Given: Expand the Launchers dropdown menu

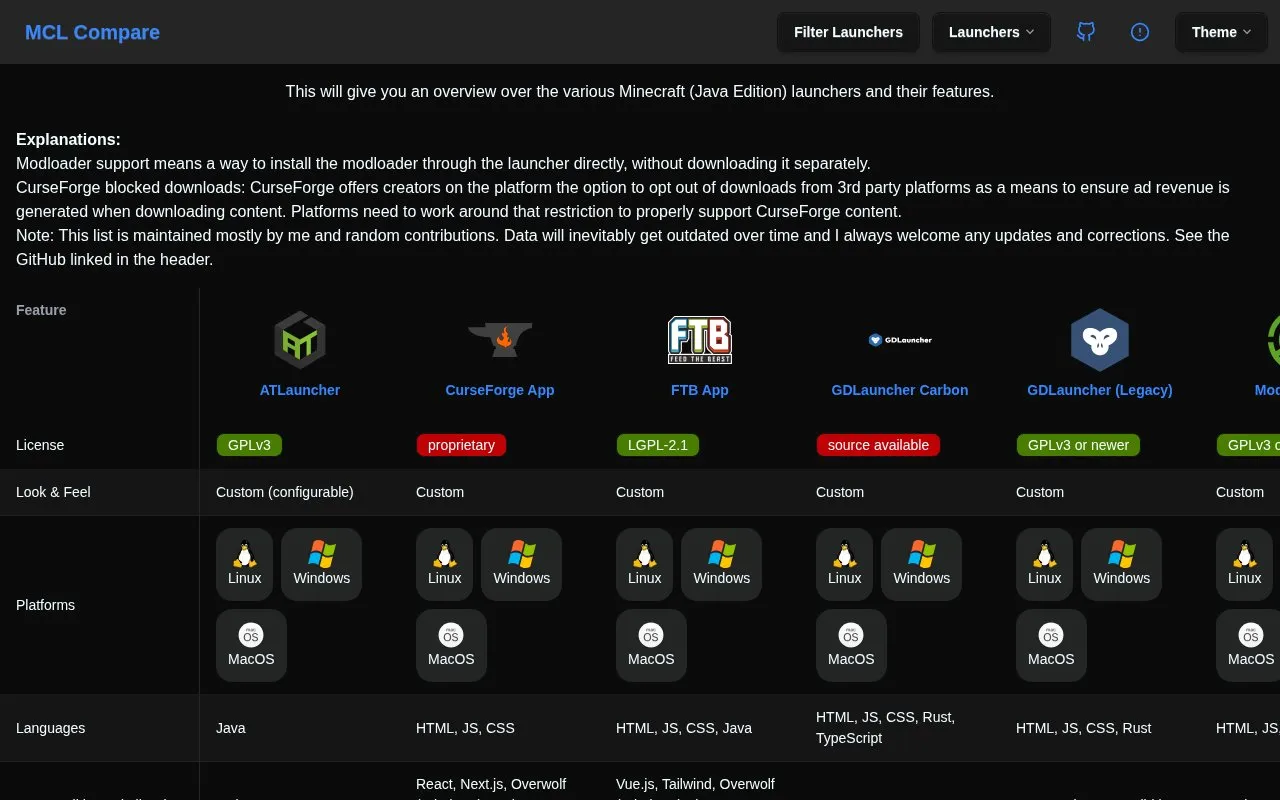Looking at the screenshot, I should coord(991,32).
